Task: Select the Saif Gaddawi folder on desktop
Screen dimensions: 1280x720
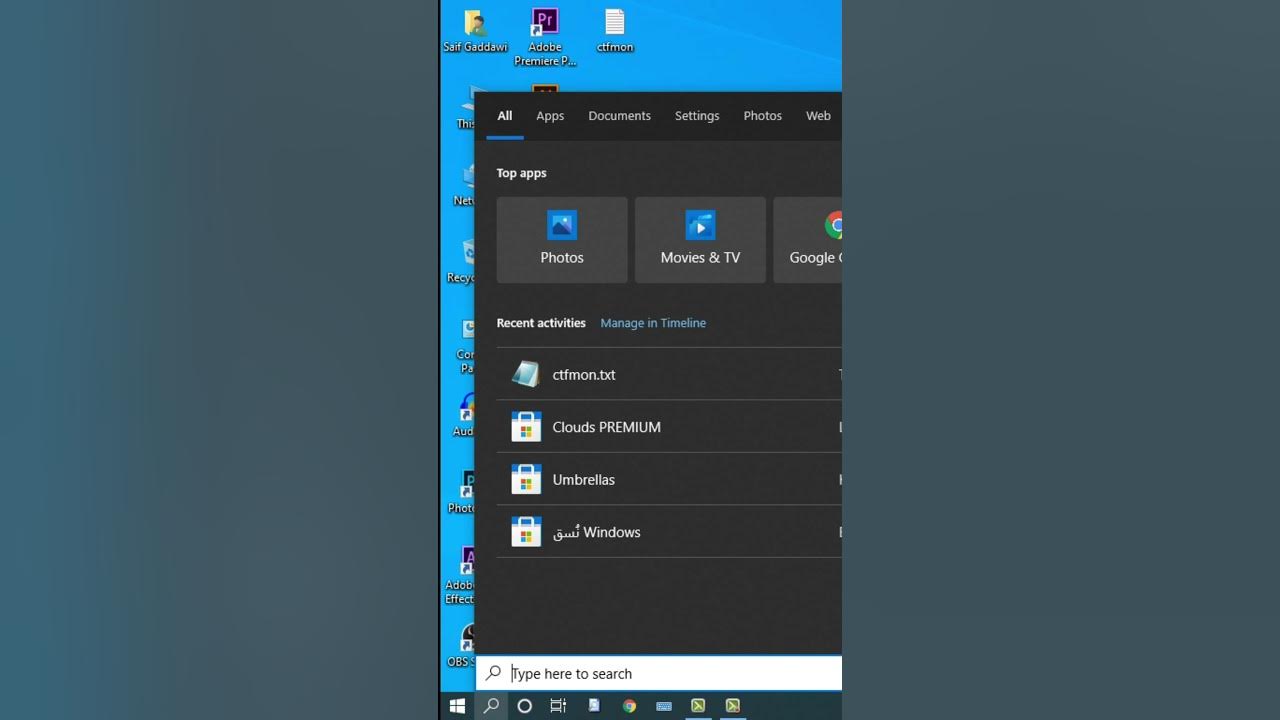Action: 475,31
